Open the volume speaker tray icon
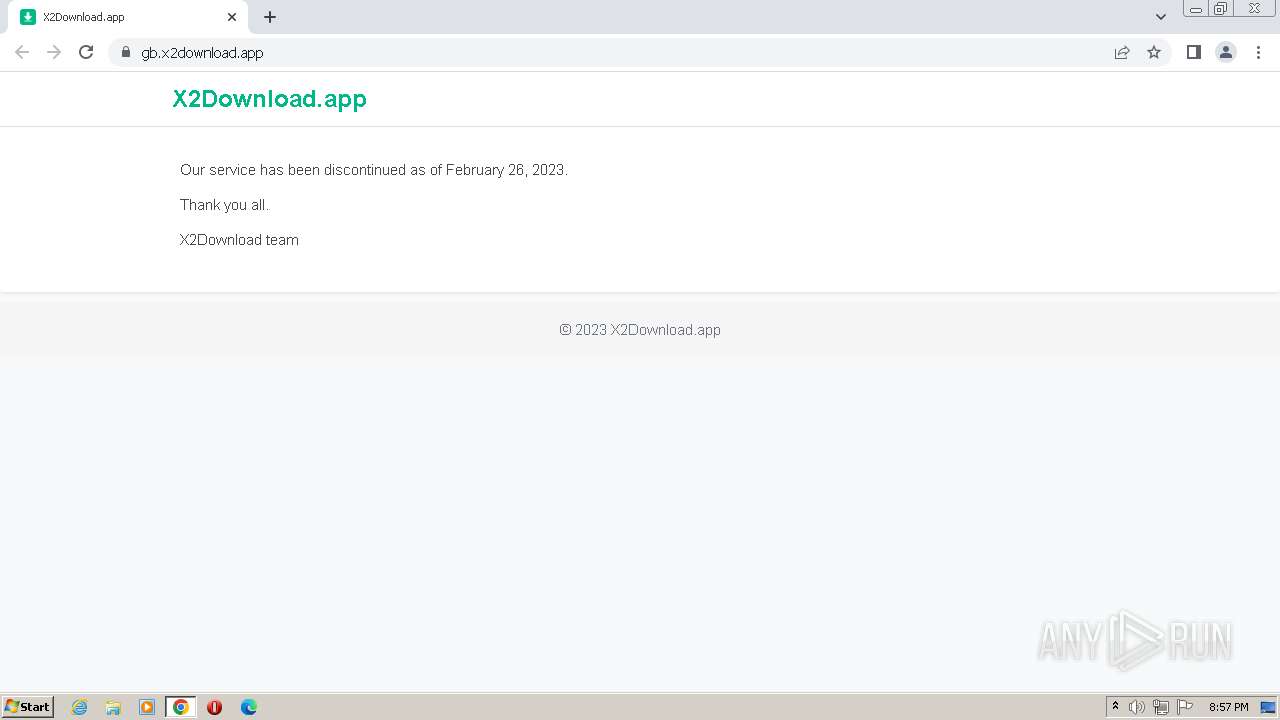The image size is (1280, 720). tap(1137, 707)
